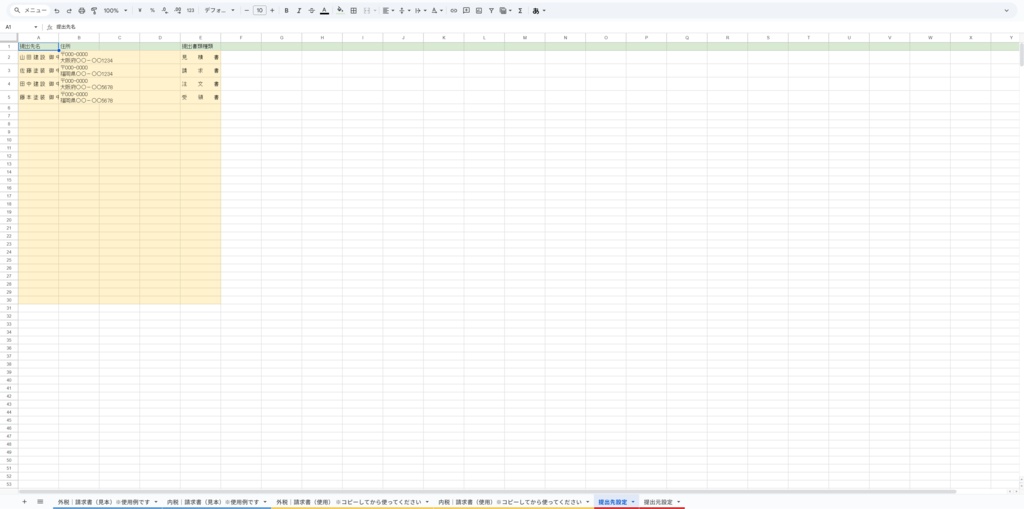Select the 注文書 cell
Image resolution: width=1024 pixels, height=509 pixels.
click(x=200, y=84)
